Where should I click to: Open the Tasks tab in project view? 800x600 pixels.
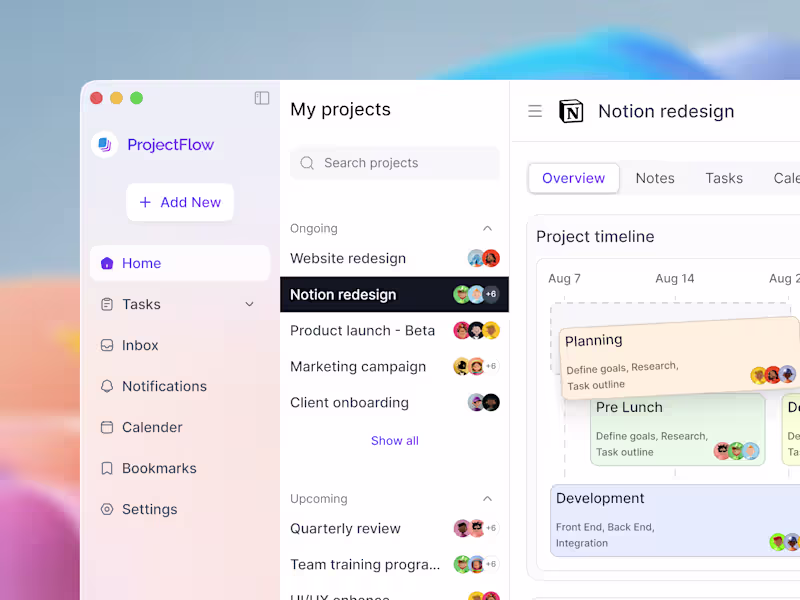724,178
